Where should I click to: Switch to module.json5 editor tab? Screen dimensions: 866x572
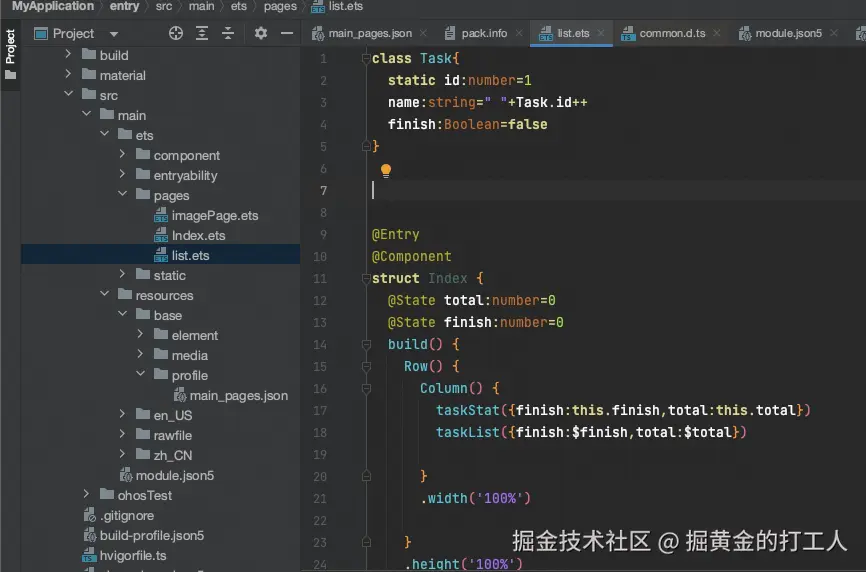(788, 33)
